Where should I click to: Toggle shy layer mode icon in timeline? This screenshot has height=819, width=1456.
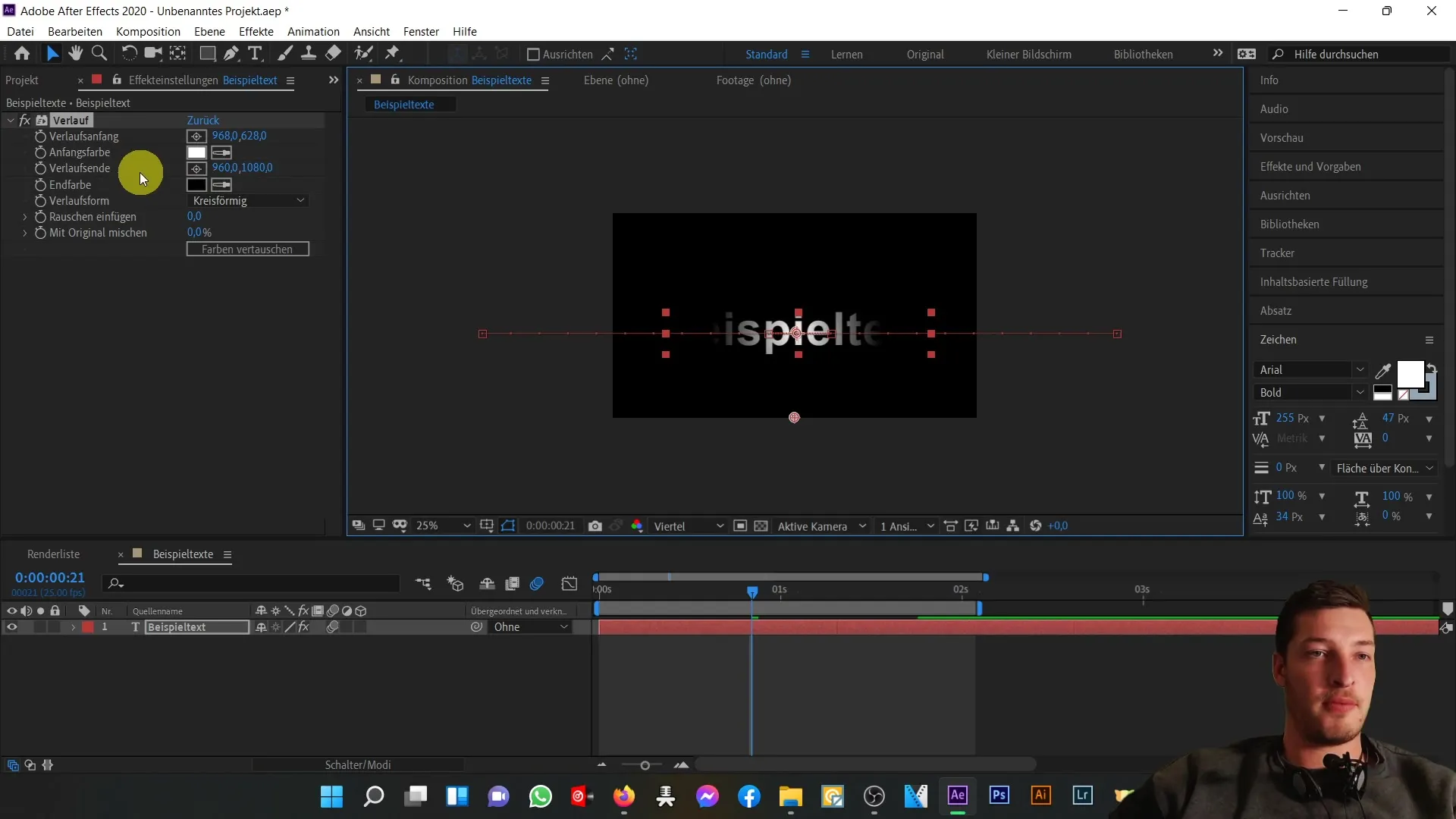click(x=487, y=584)
